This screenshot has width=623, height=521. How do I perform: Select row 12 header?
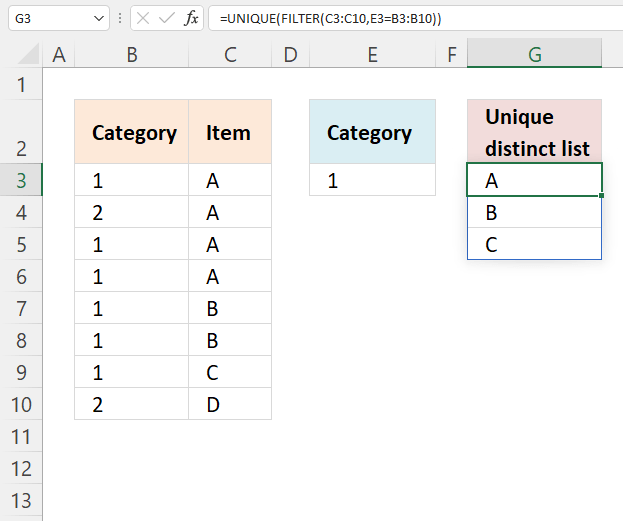tap(21, 468)
